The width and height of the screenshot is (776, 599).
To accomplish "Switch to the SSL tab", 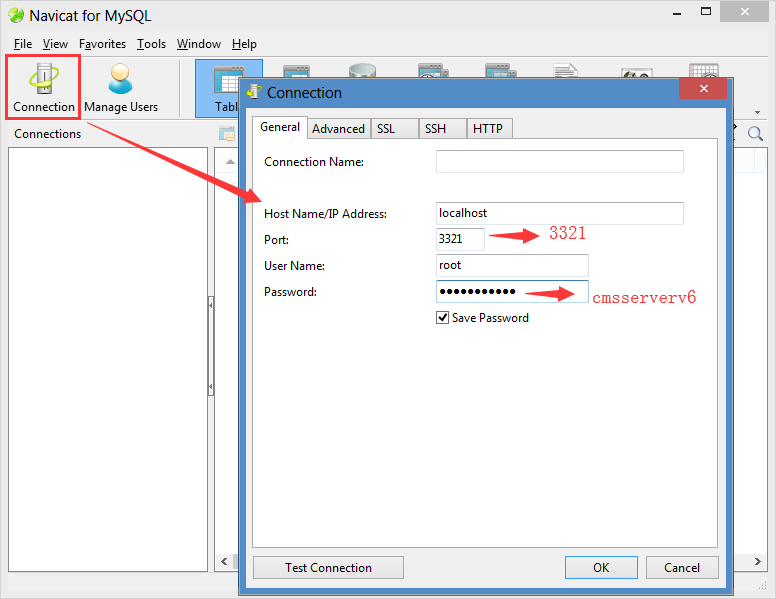I will 394,129.
